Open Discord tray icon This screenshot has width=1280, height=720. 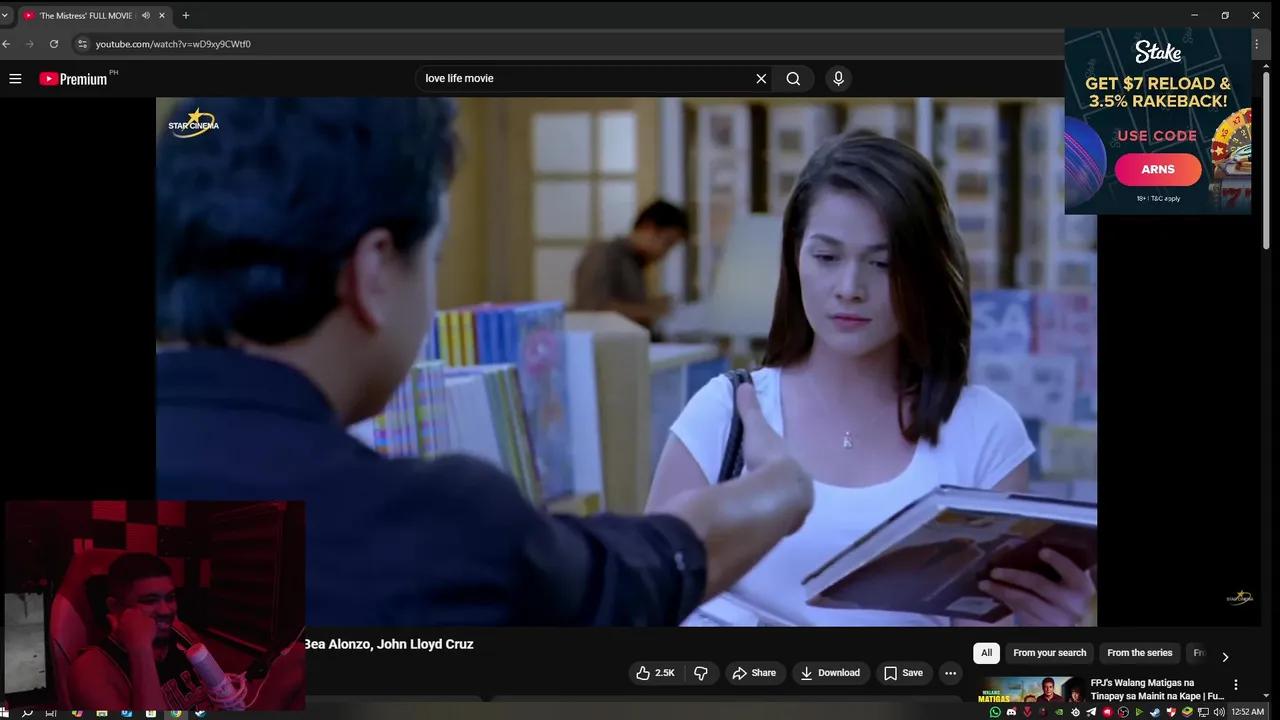click(1012, 712)
